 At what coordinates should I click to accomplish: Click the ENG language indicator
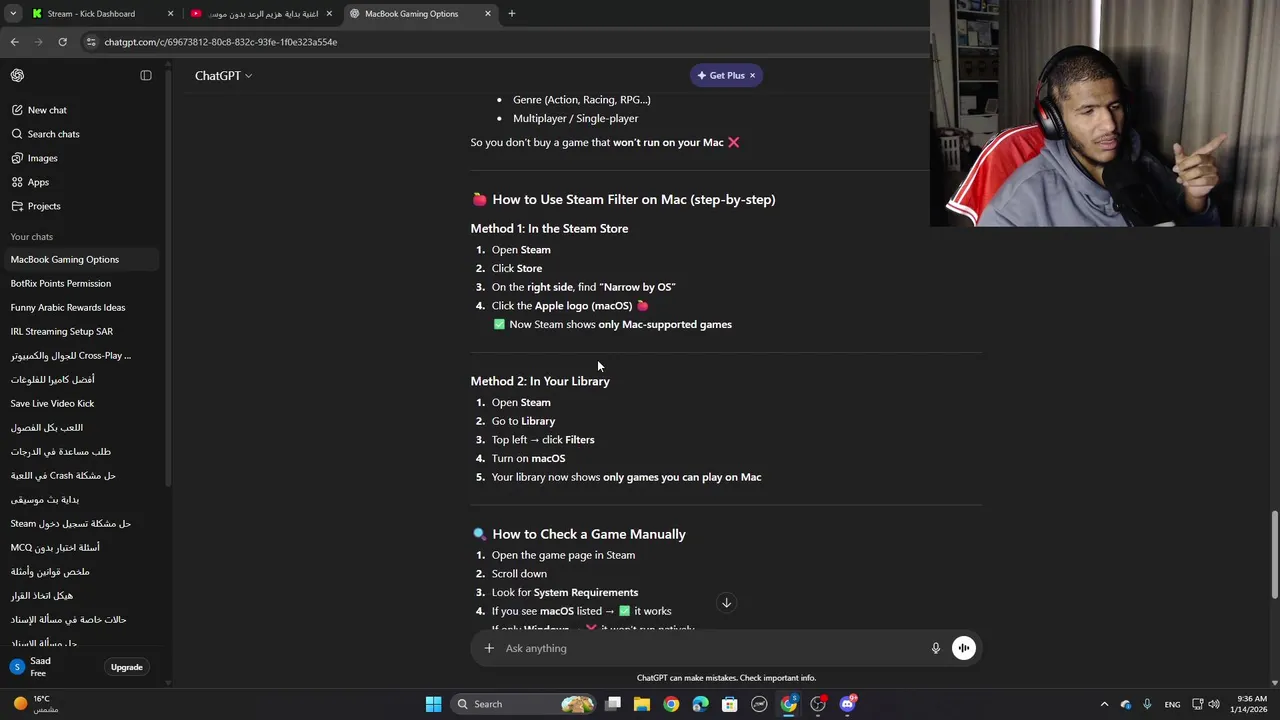click(1172, 704)
